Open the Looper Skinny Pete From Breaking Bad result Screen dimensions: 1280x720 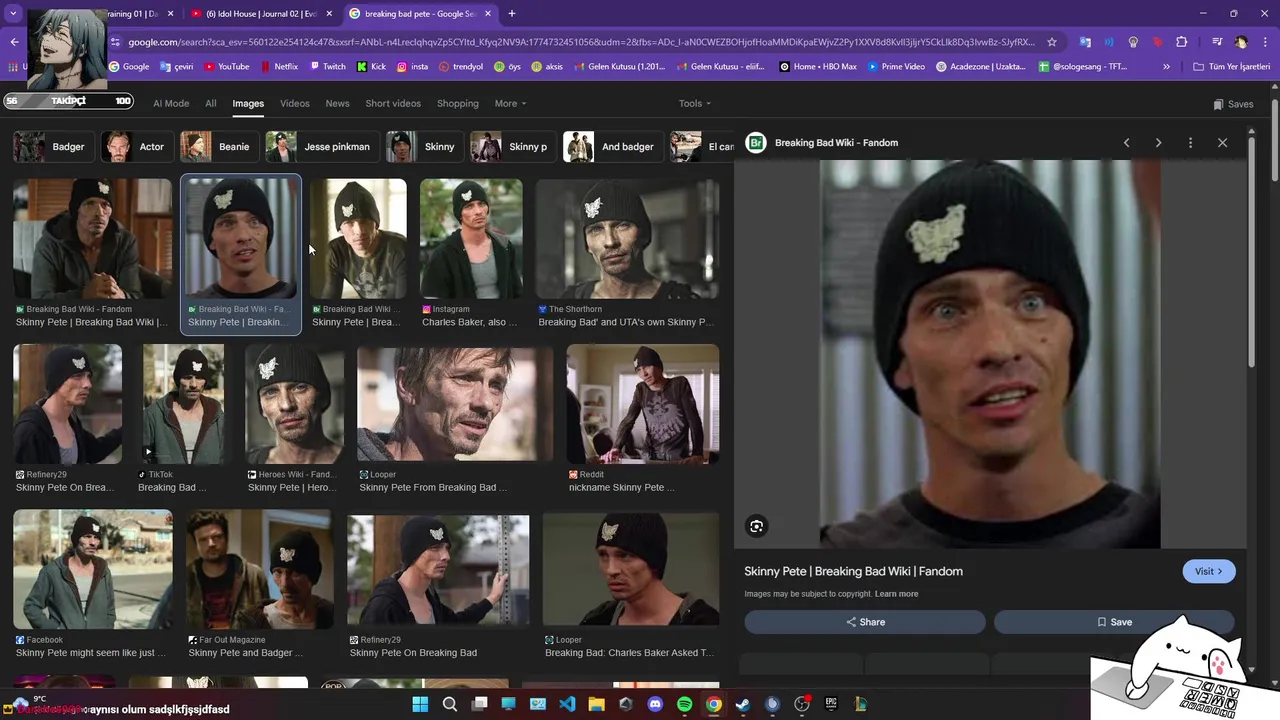455,419
